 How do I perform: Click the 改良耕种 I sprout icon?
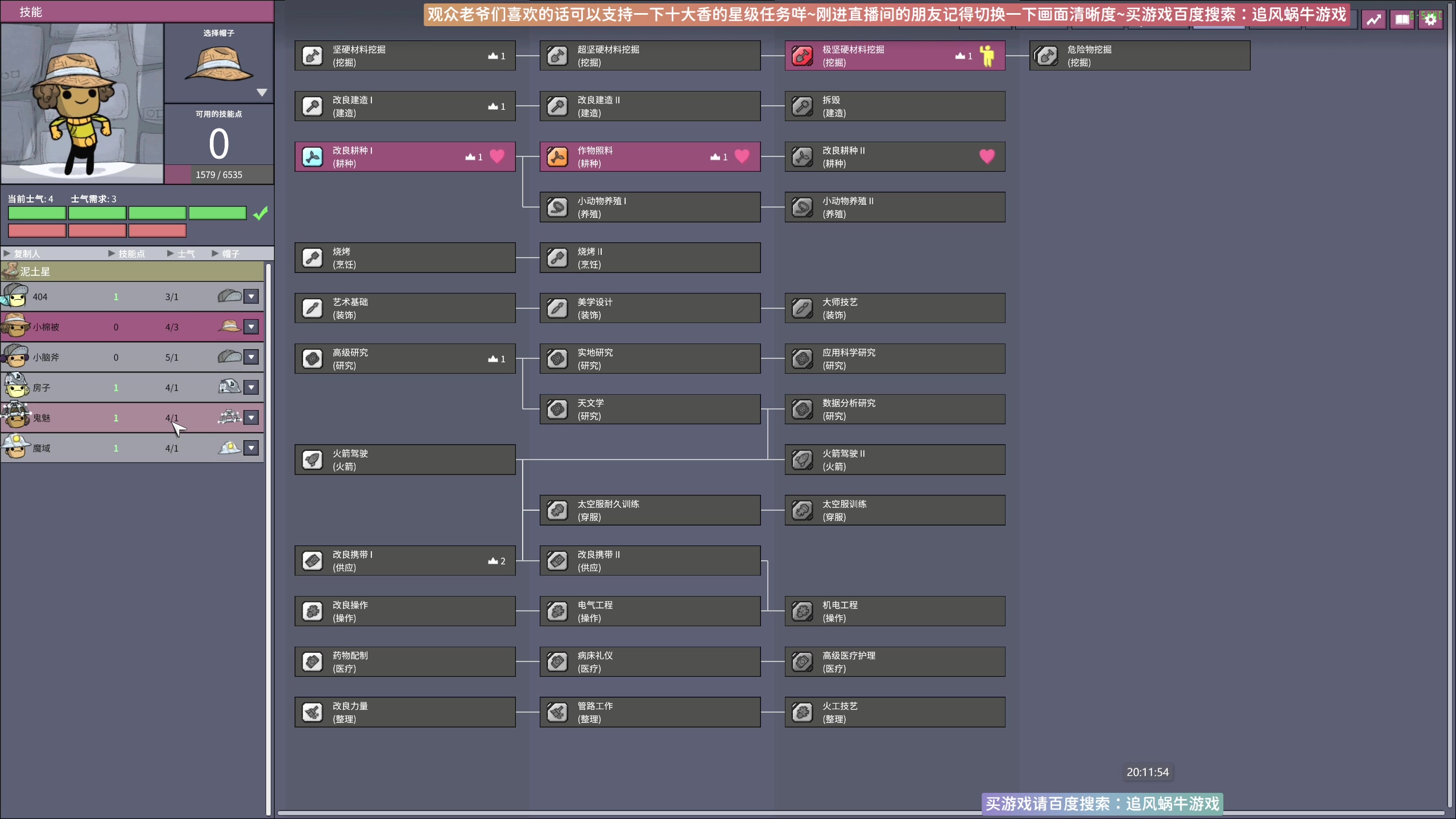tap(312, 157)
